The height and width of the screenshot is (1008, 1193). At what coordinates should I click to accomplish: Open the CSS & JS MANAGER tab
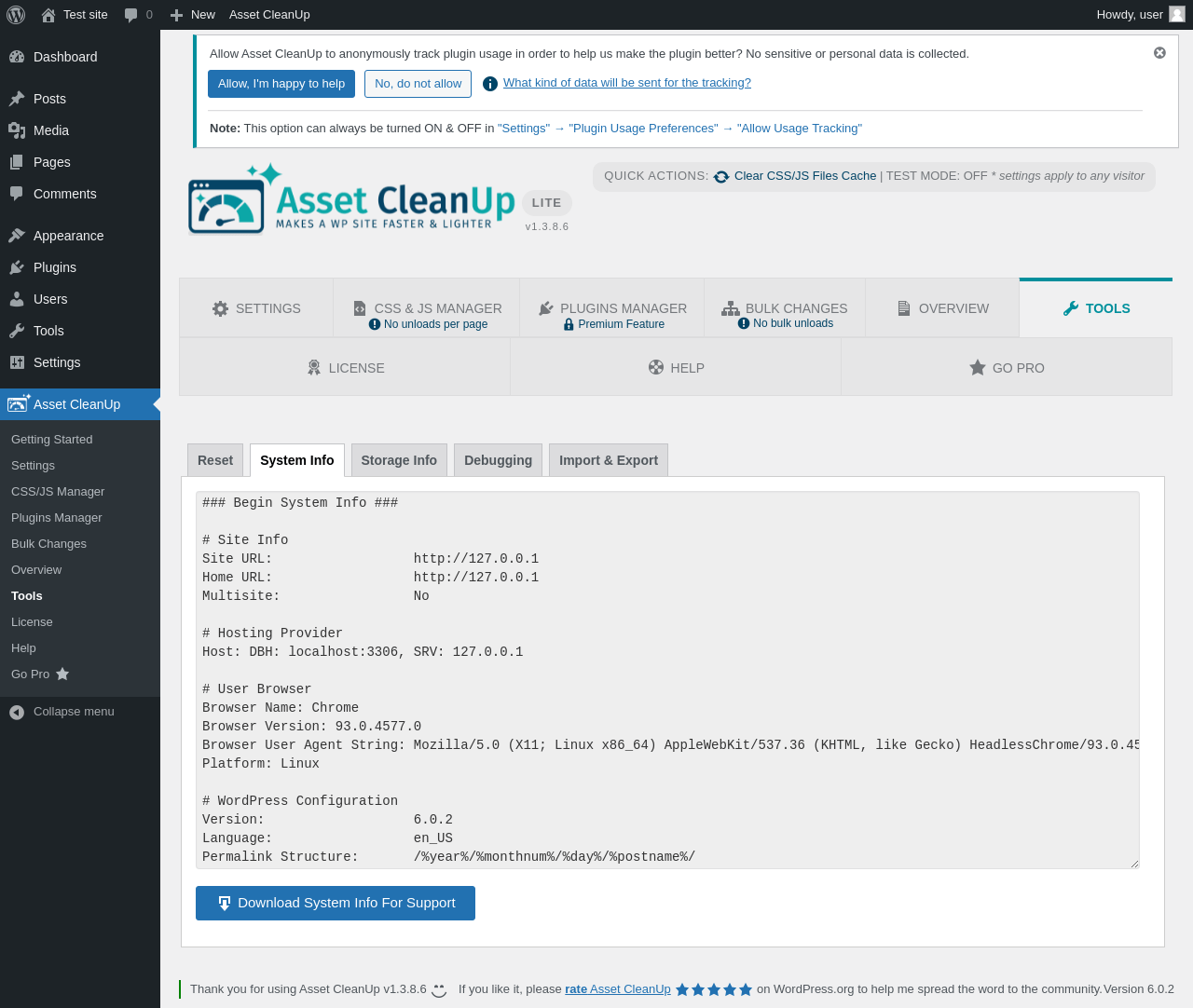click(x=427, y=308)
